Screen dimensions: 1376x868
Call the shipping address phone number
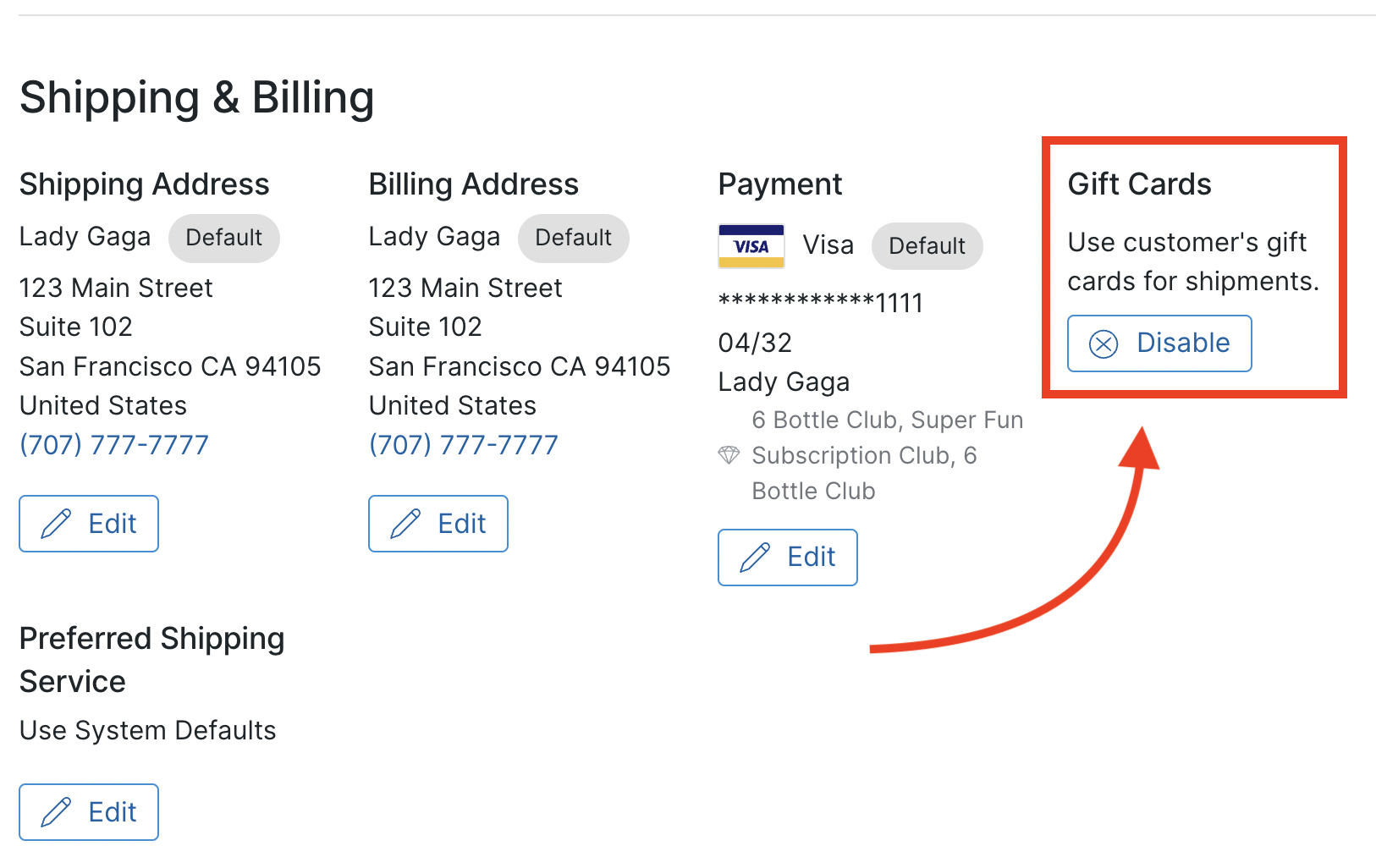coord(114,445)
